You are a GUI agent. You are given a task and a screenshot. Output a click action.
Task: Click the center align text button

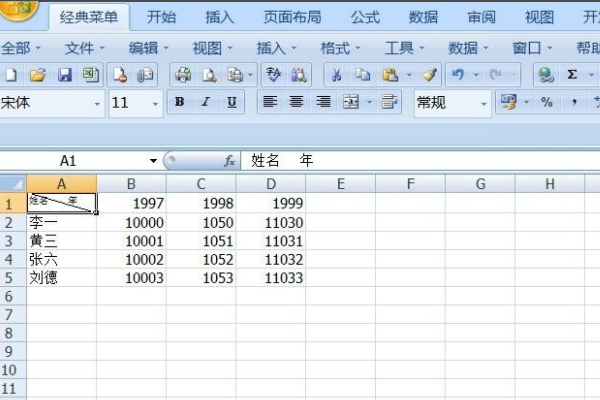(296, 102)
